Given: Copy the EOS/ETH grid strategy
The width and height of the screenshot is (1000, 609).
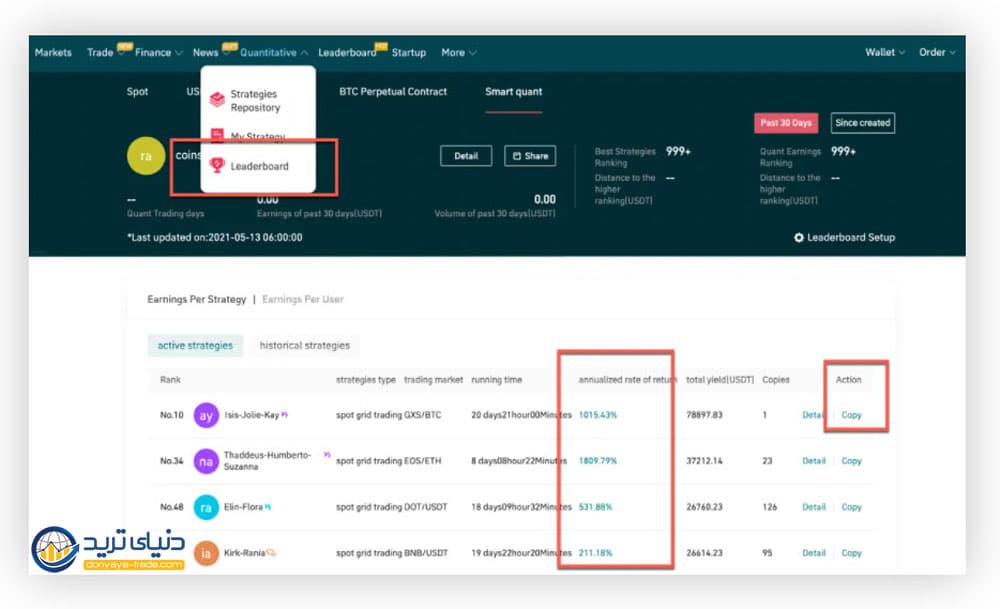Looking at the screenshot, I should [851, 460].
